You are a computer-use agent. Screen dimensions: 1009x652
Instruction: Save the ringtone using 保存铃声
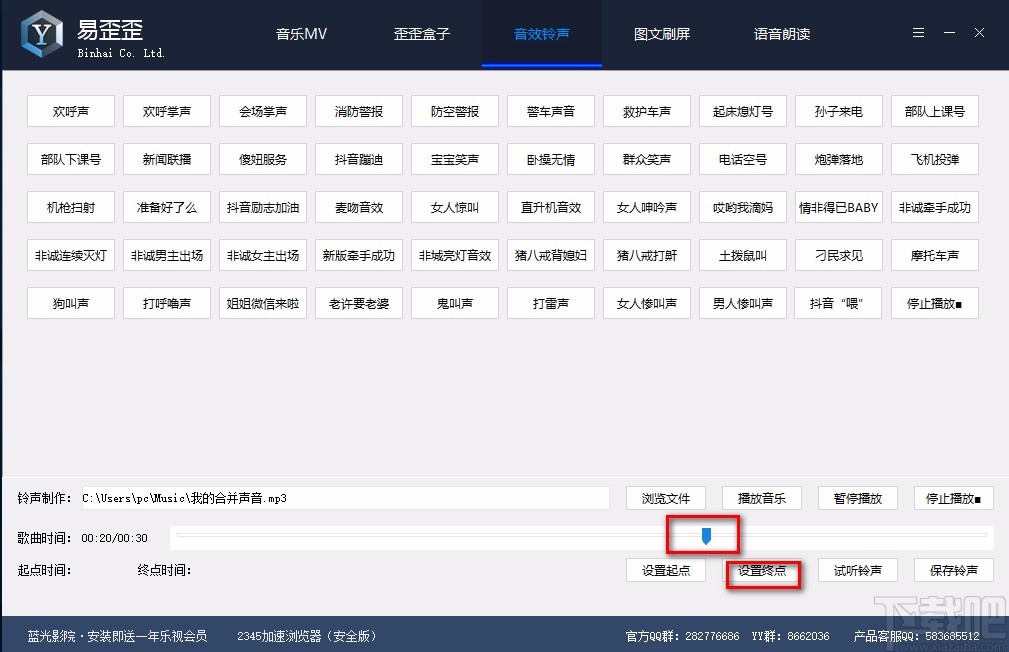(953, 569)
